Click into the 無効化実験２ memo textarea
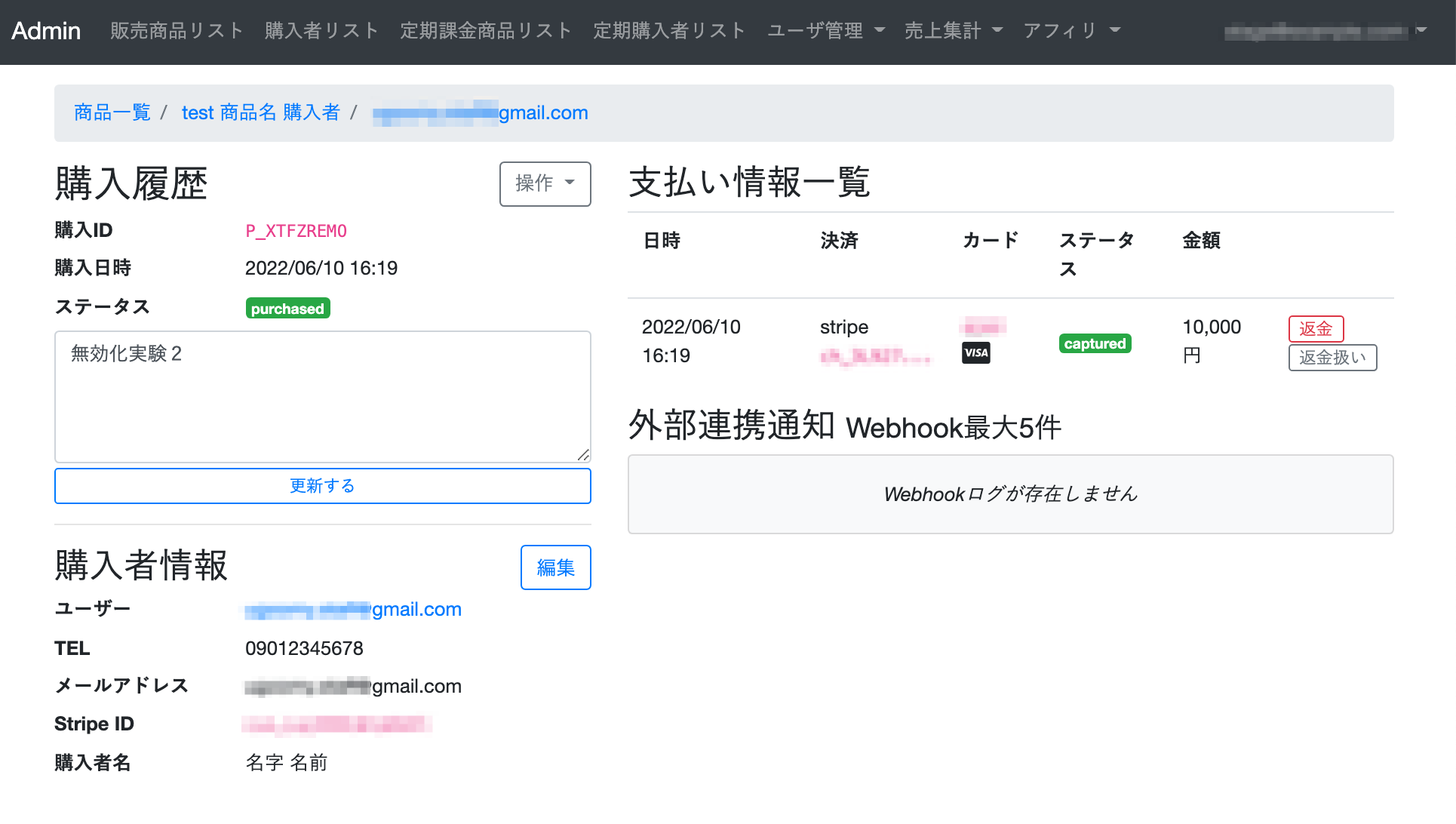The height and width of the screenshot is (824, 1456). coord(322,396)
